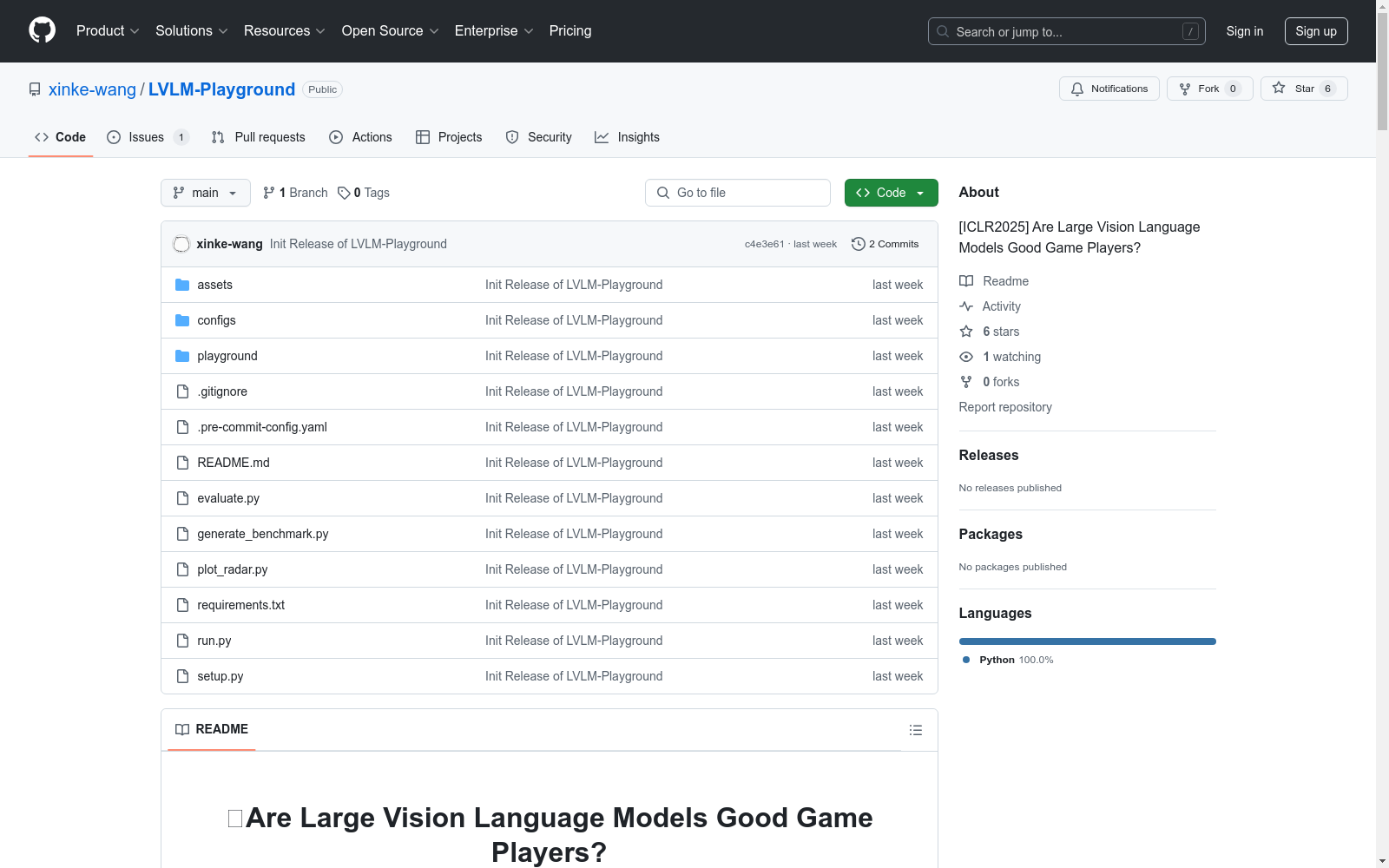1389x868 pixels.
Task: Switch to the Security tab
Action: 538,137
